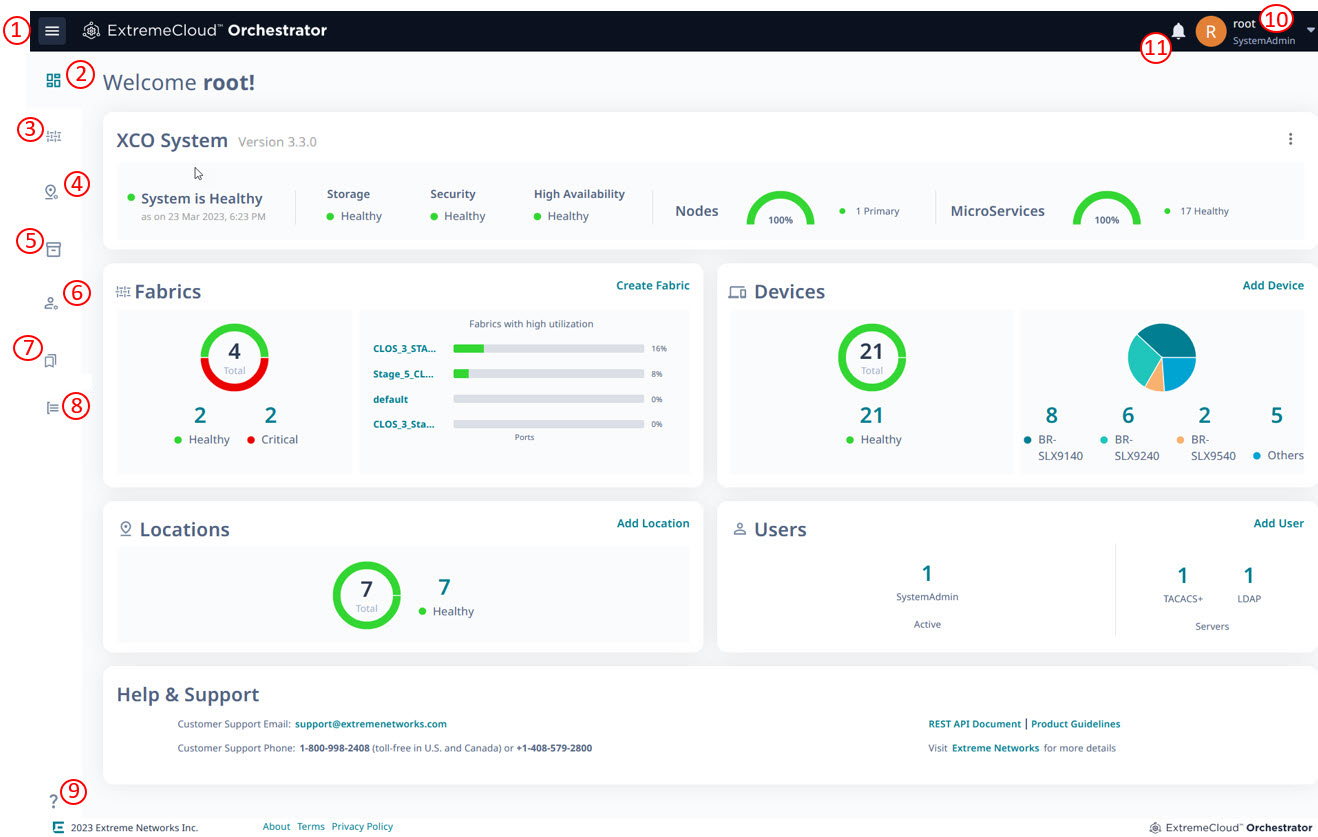The height and width of the screenshot is (837, 1318).
Task: Click the Stage_5_CL... 8% utilization bar
Action: [548, 374]
